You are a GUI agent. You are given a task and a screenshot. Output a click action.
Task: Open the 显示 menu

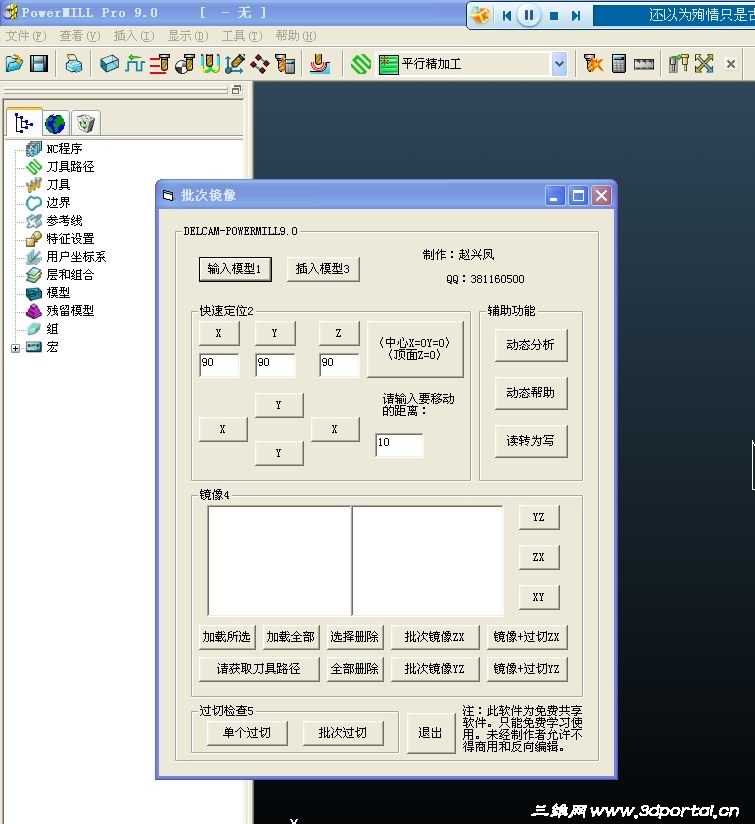188,36
